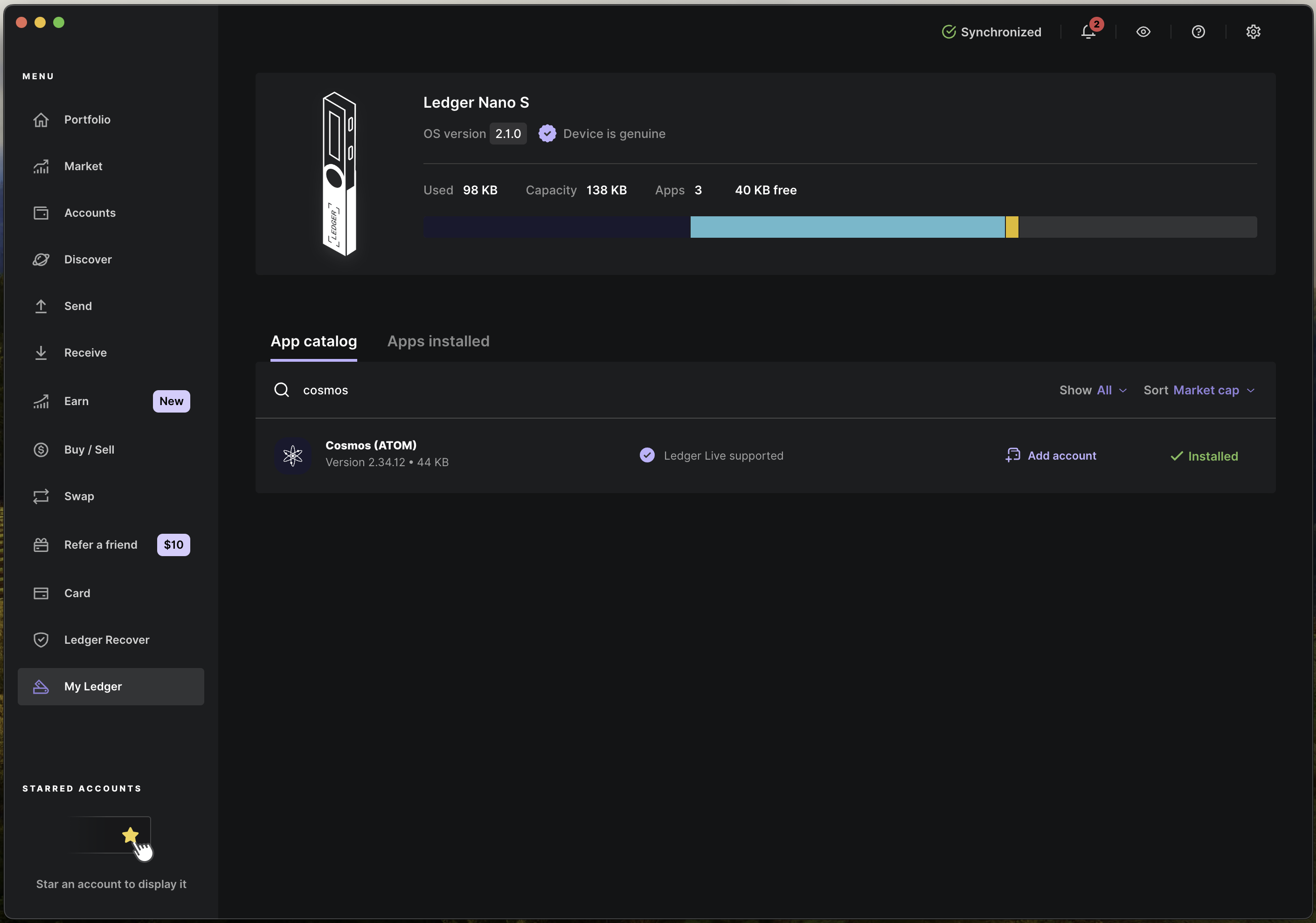Image resolution: width=1316 pixels, height=923 pixels.
Task: Click the yellow star starred accounts icon
Action: click(x=130, y=835)
